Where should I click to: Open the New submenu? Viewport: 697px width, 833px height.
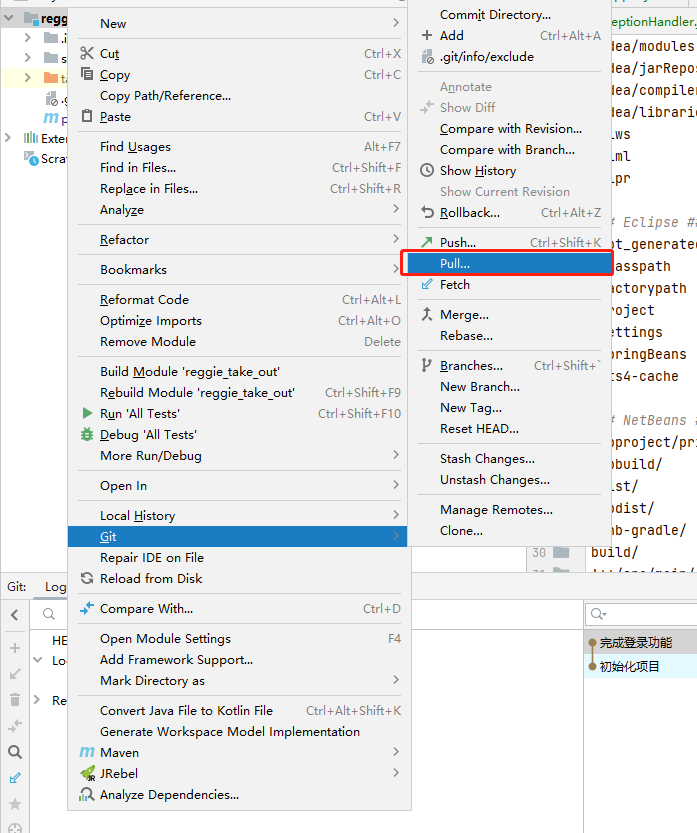tap(240, 23)
